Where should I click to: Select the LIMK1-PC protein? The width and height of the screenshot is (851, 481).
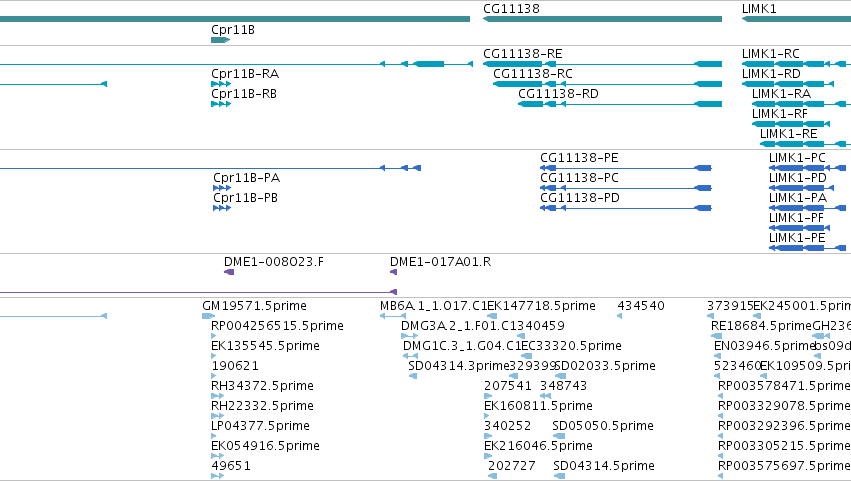(x=808, y=168)
